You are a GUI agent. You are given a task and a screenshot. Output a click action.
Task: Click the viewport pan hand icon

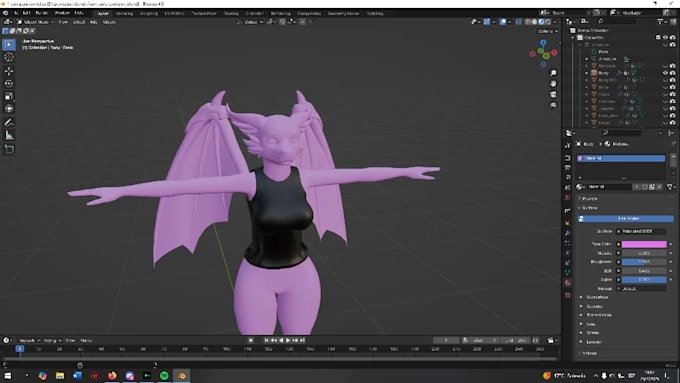pos(553,84)
